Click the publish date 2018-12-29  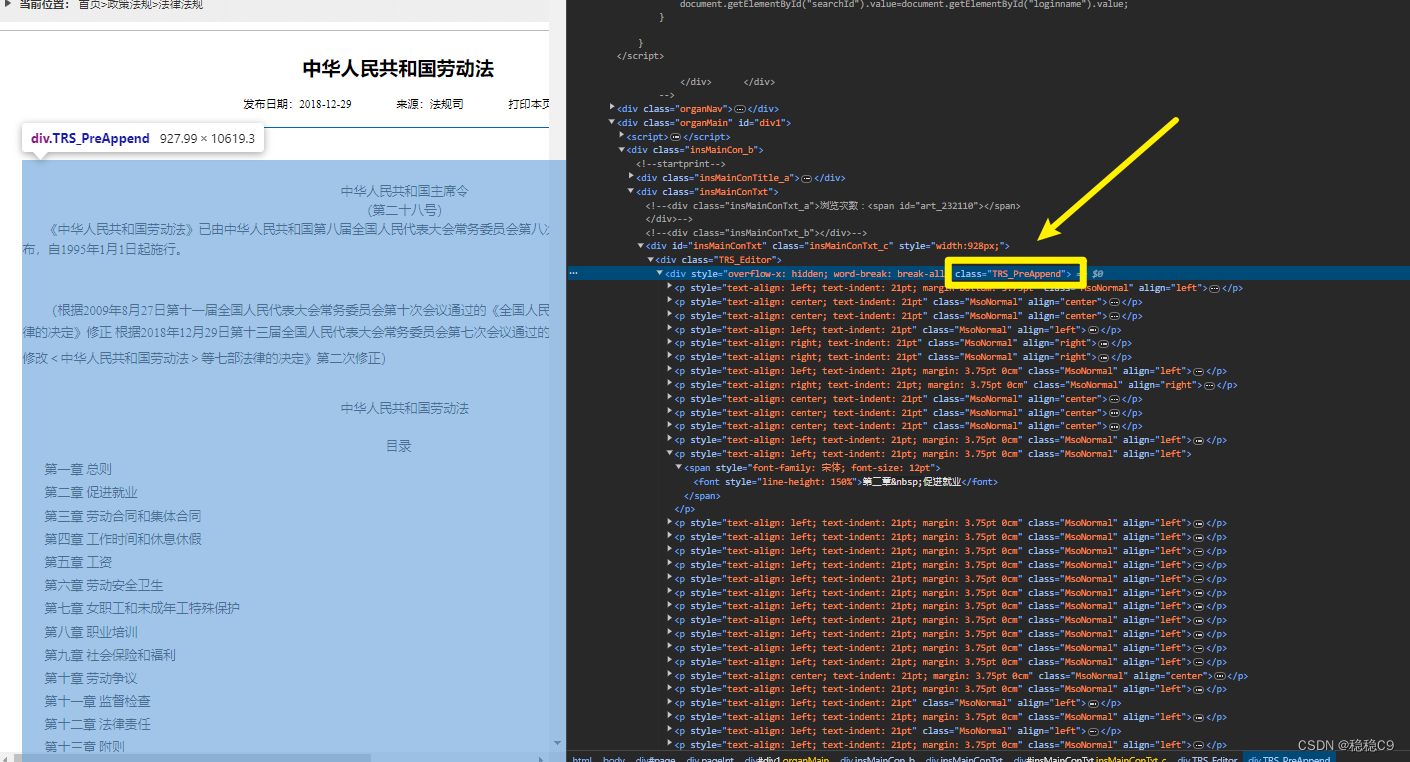[x=325, y=104]
